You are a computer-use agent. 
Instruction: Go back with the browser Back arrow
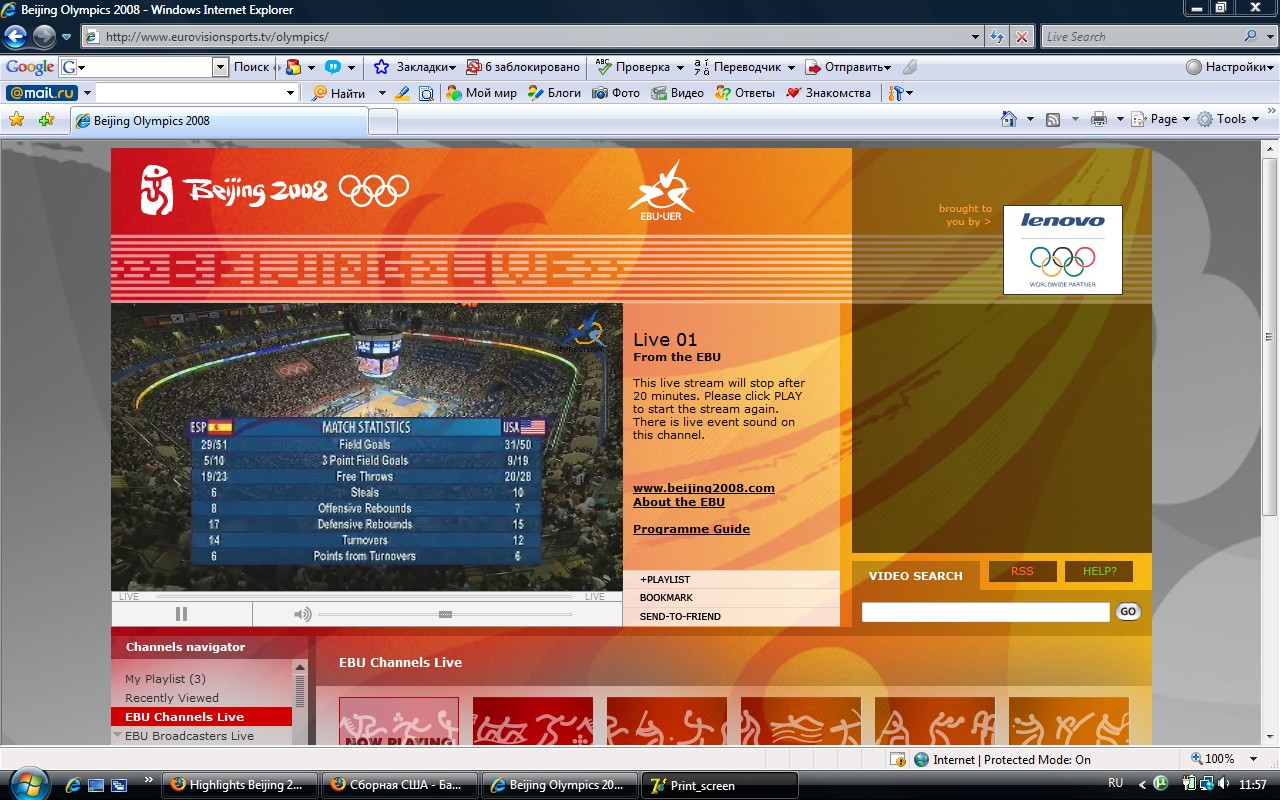click(x=15, y=37)
